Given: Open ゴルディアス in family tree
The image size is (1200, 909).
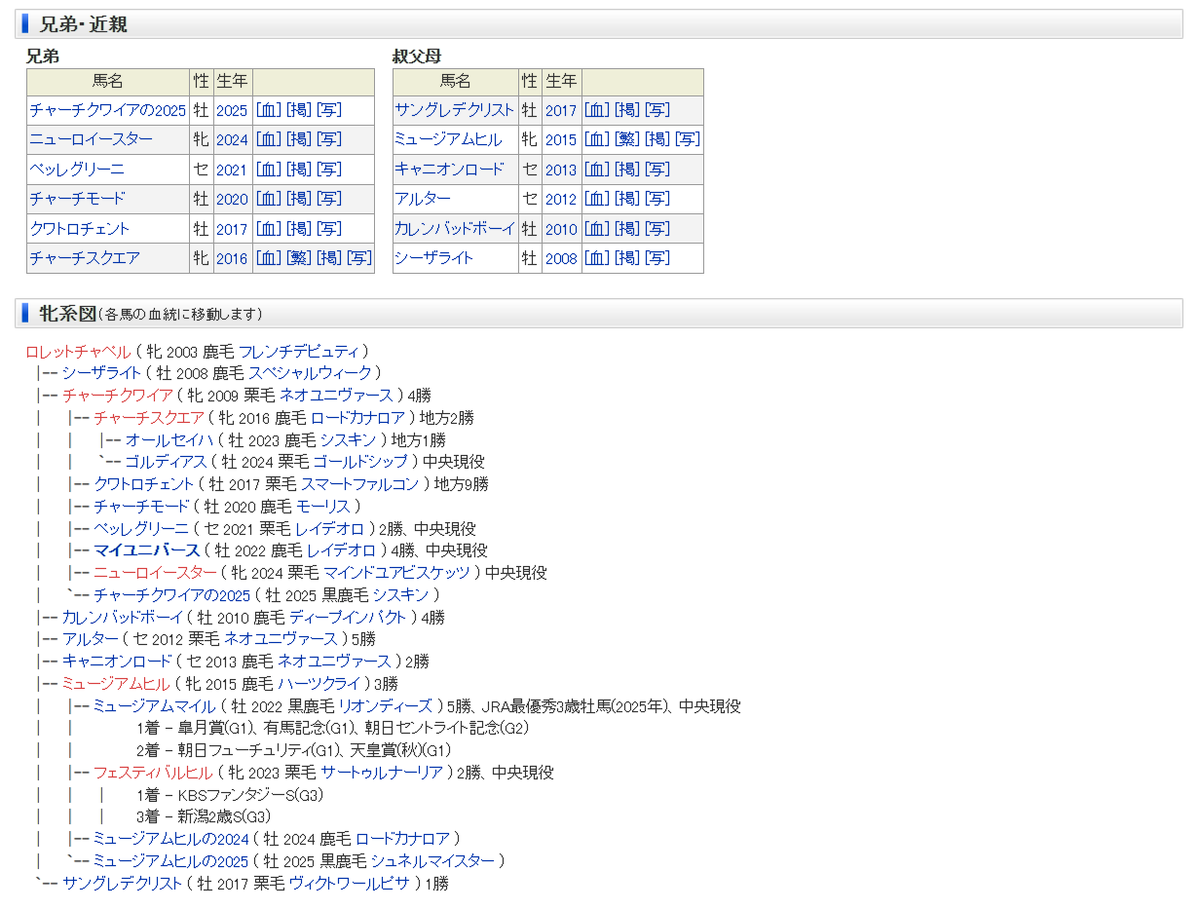Looking at the screenshot, I should coord(166,462).
